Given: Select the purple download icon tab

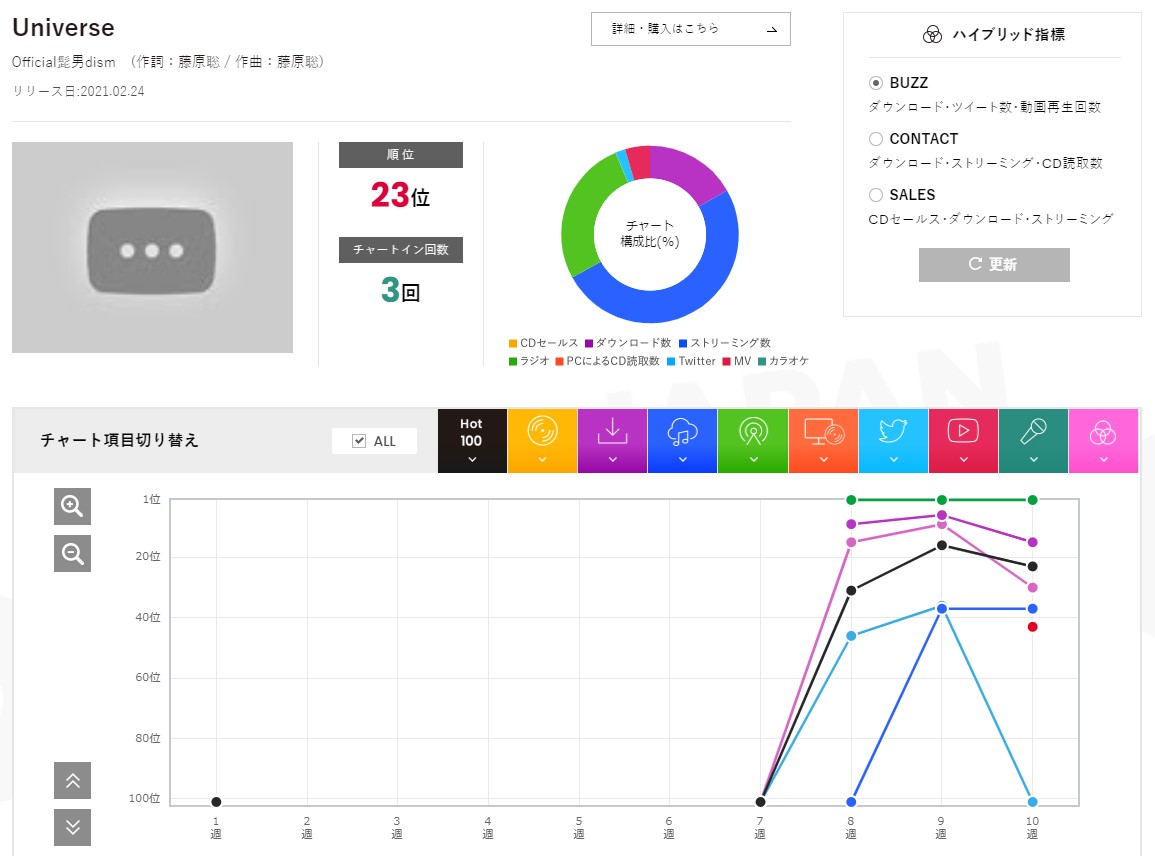Looking at the screenshot, I should pos(612,441).
